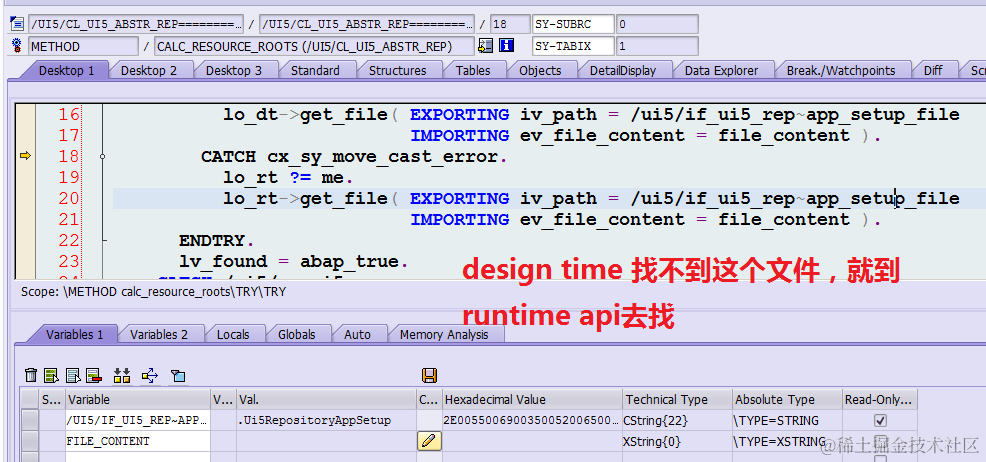Click the FILE_CONTENT variable name cell
Image resolution: width=986 pixels, height=462 pixels.
(138, 441)
